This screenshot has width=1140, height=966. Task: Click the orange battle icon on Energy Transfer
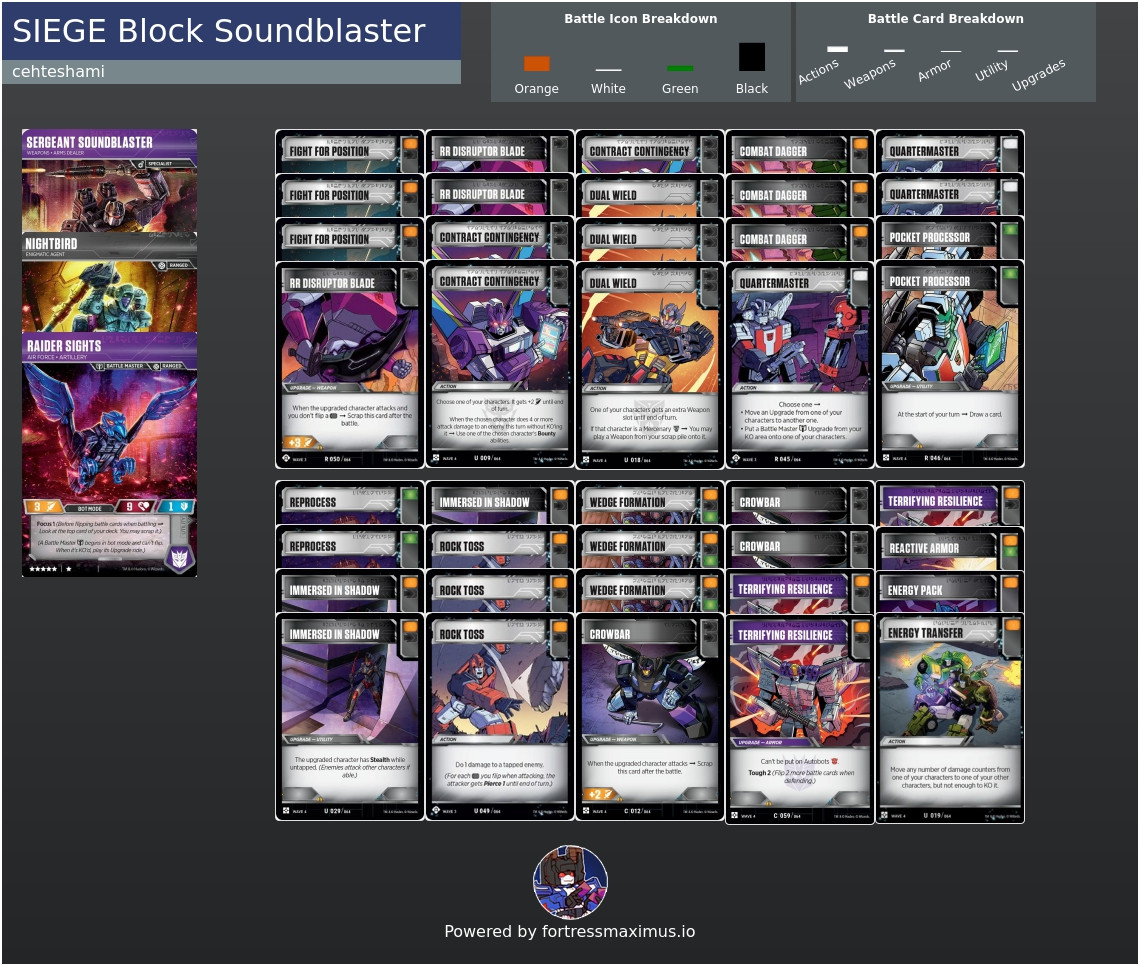[x=1011, y=625]
